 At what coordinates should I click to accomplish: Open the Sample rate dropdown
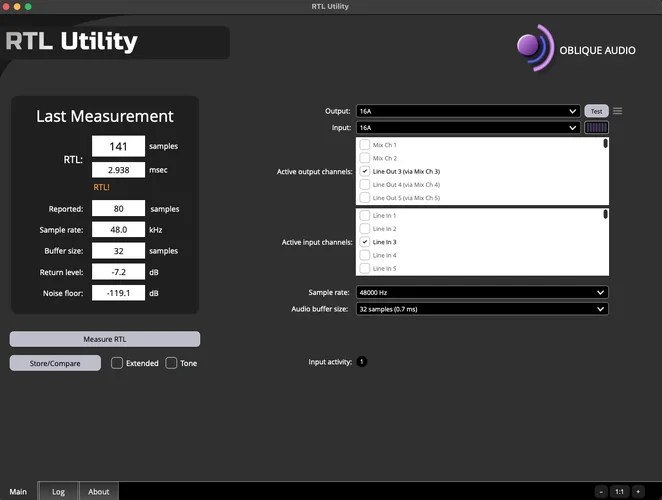pyautogui.click(x=481, y=292)
